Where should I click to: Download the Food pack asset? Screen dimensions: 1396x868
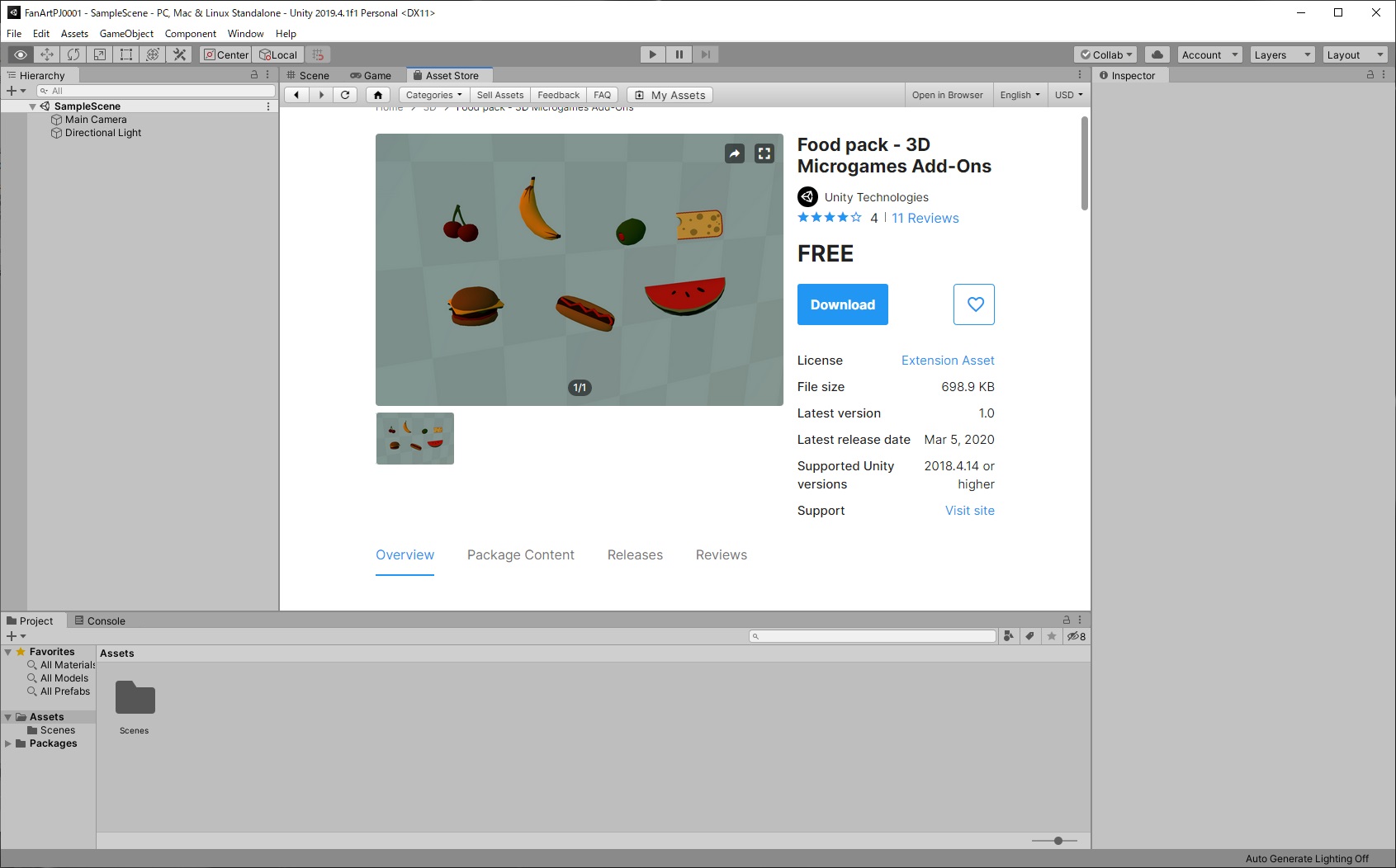tap(842, 304)
